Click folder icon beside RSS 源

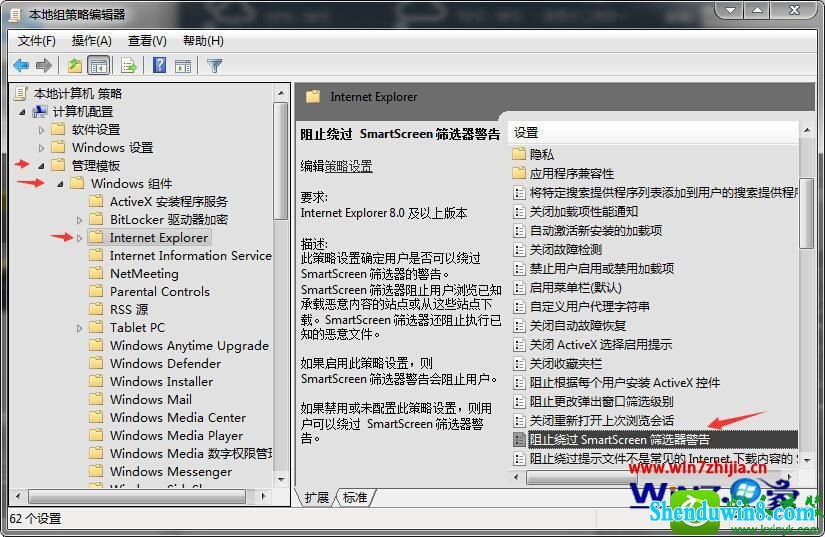pyautogui.click(x=96, y=309)
